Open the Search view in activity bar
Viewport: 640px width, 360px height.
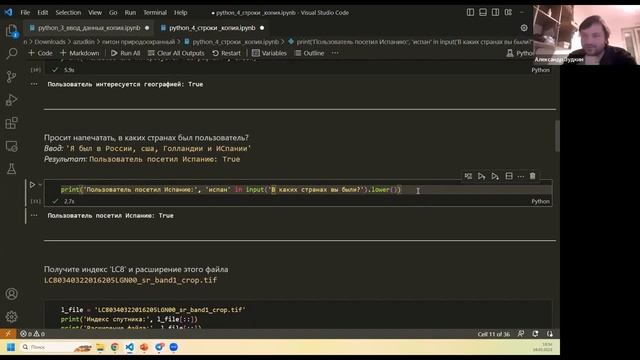[x=11, y=53]
